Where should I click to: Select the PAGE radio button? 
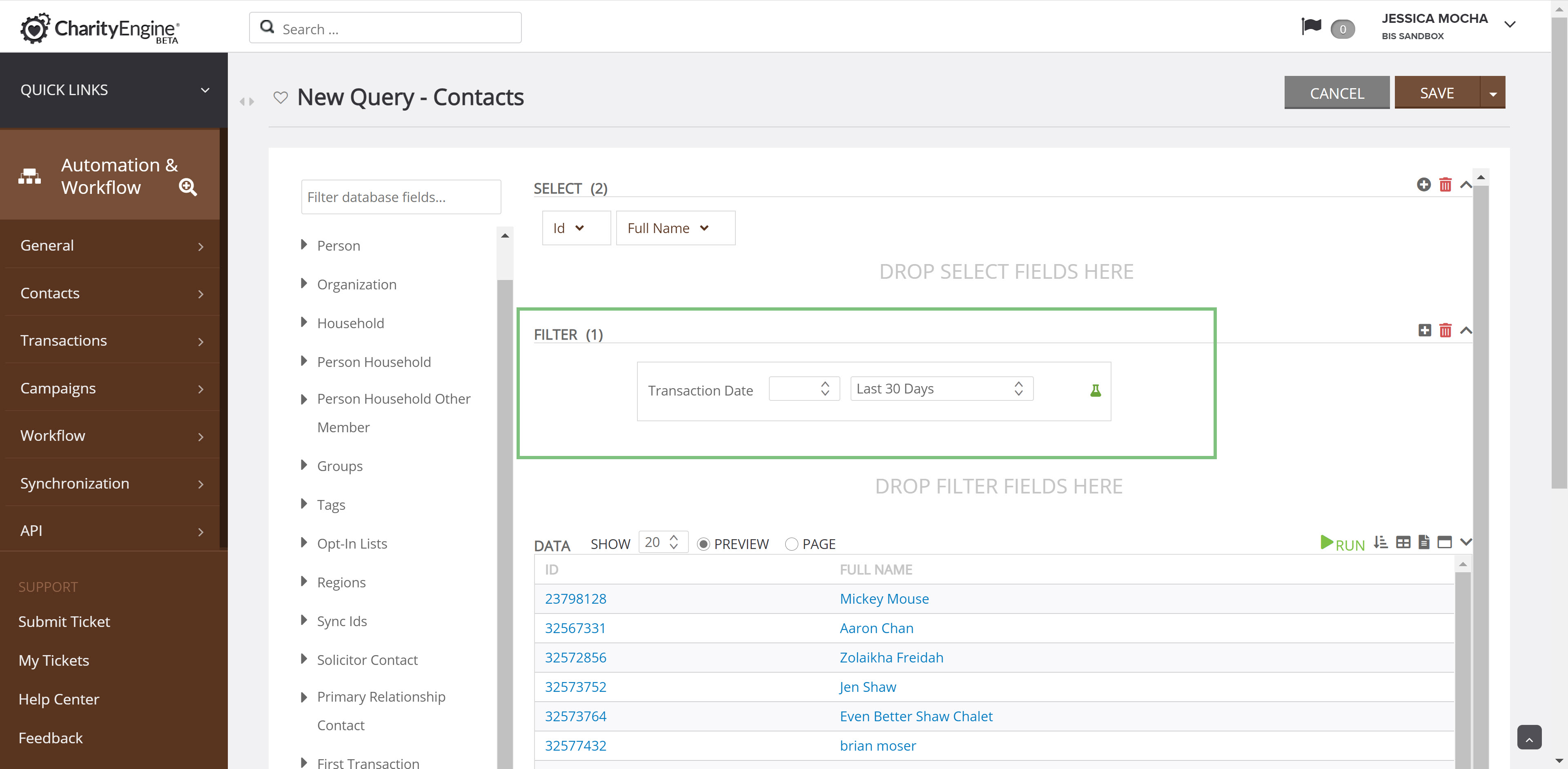[791, 544]
